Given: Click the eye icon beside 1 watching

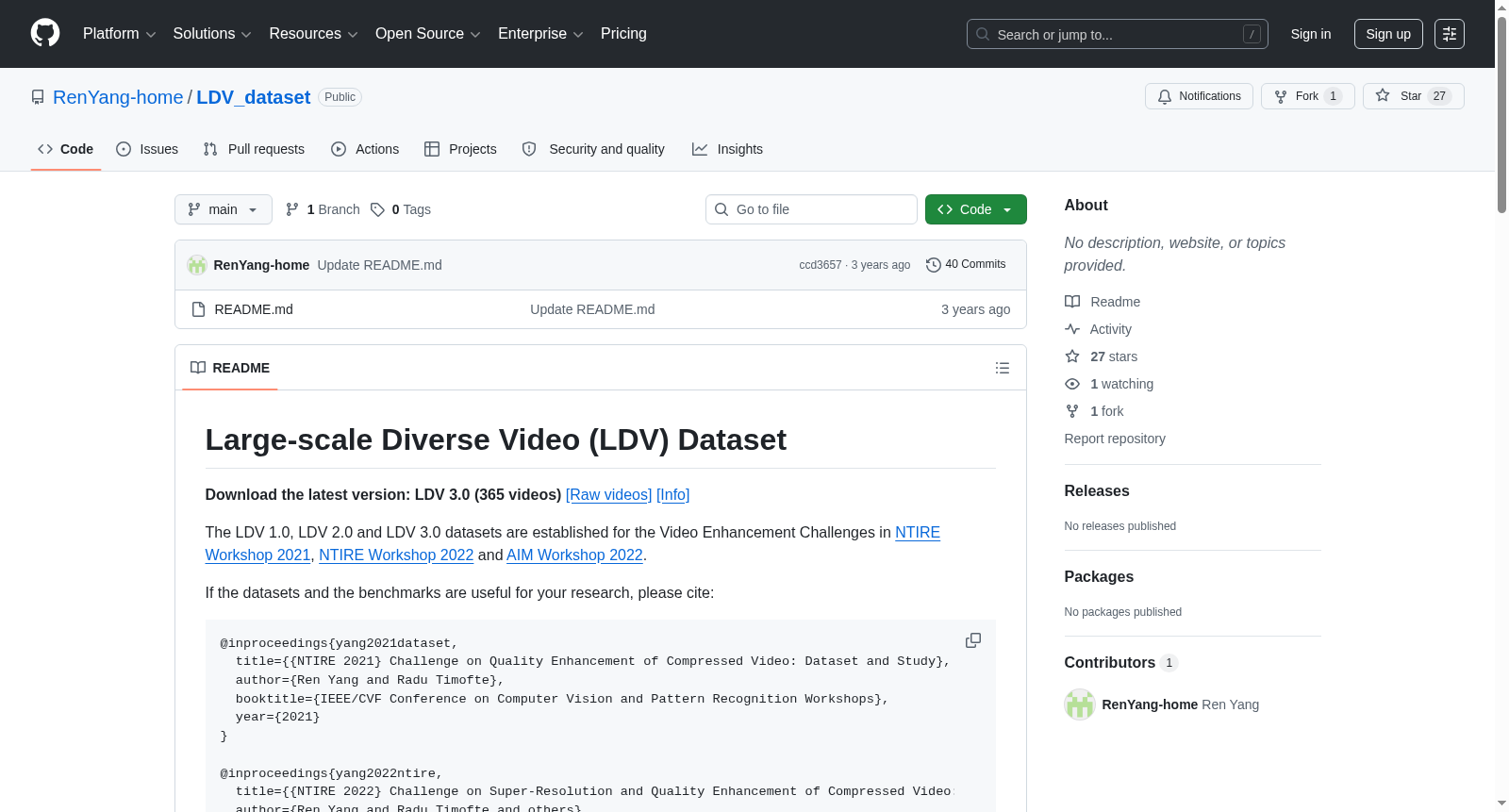Looking at the screenshot, I should 1072,384.
